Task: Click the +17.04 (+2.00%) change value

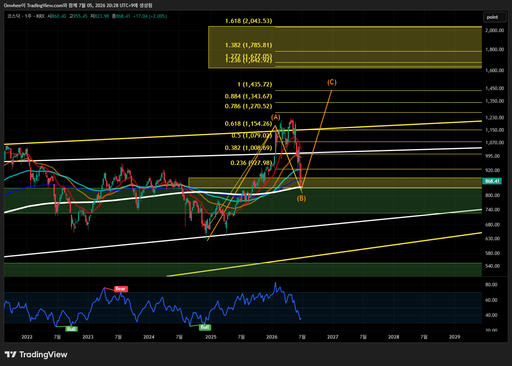Action: coord(149,16)
